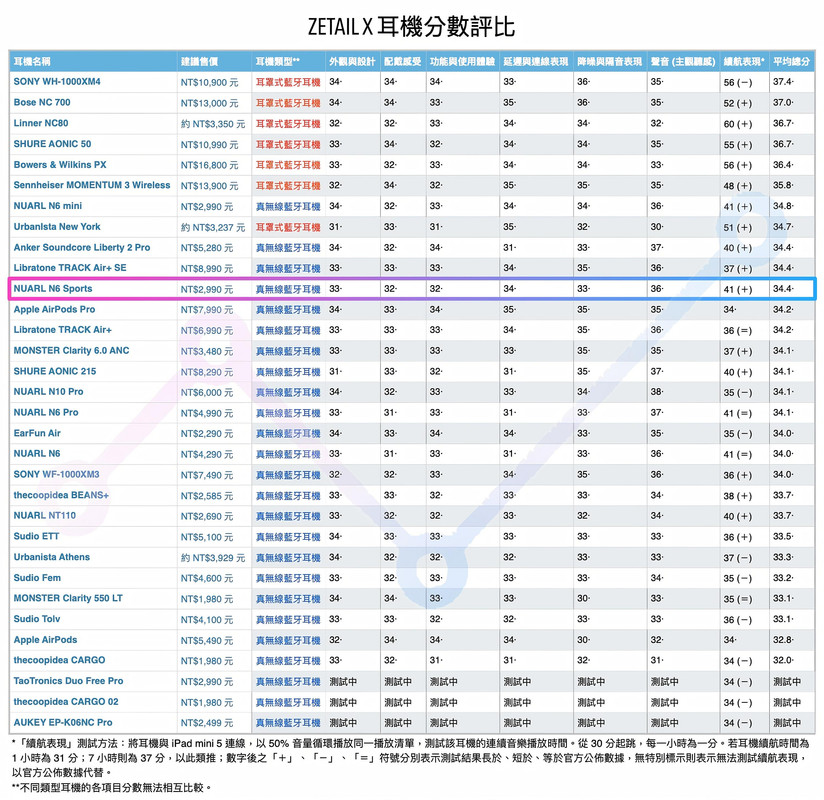Open the Sudio ETT link
Image resolution: width=824 pixels, height=800 pixels.
[36, 536]
